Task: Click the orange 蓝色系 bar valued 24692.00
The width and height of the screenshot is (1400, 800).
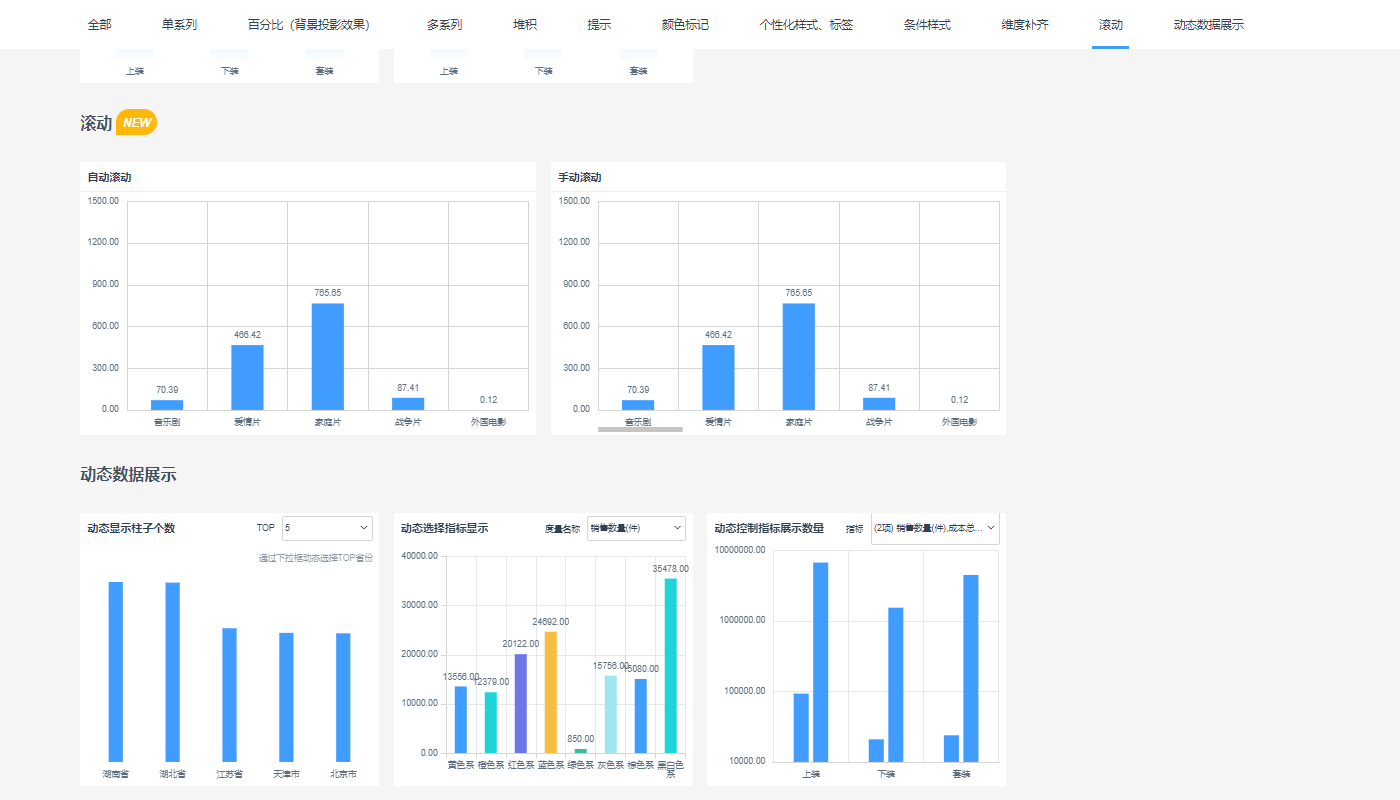Action: tap(551, 692)
